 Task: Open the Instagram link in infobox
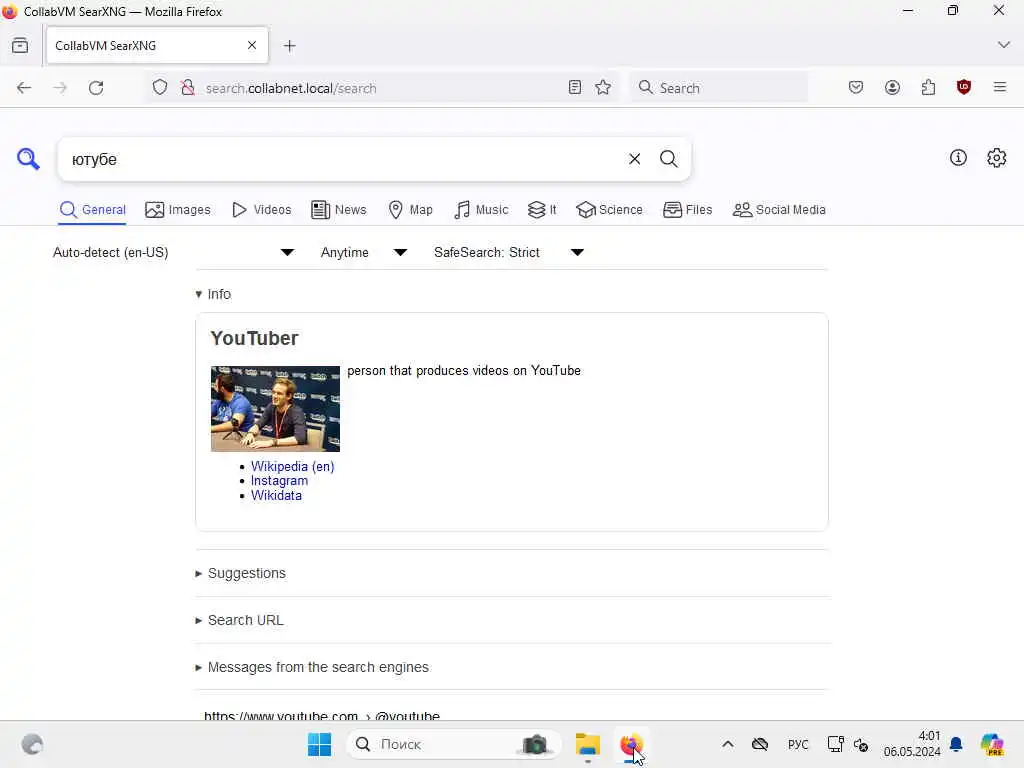point(279,481)
